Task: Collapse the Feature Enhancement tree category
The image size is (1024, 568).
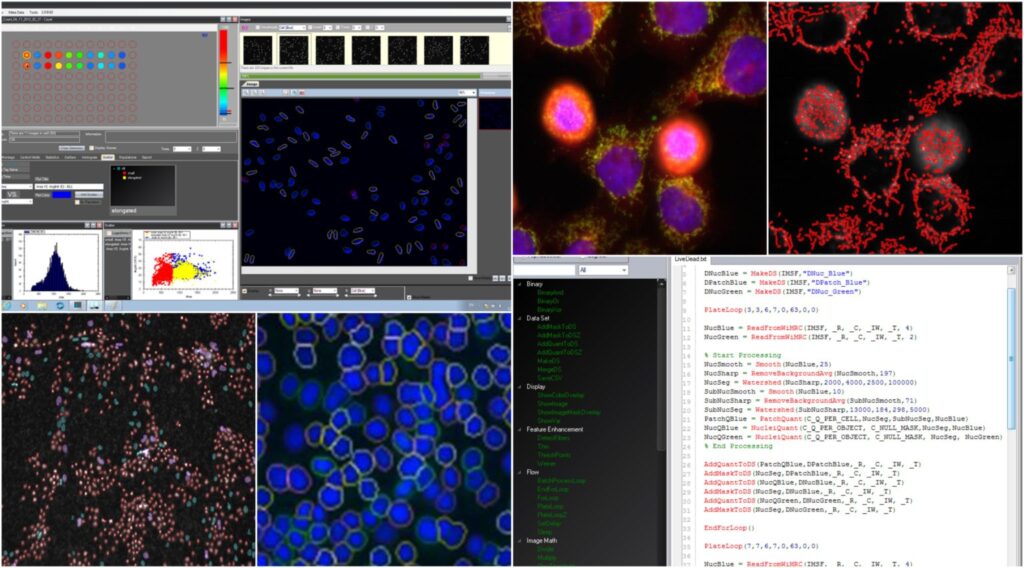Action: tap(518, 429)
